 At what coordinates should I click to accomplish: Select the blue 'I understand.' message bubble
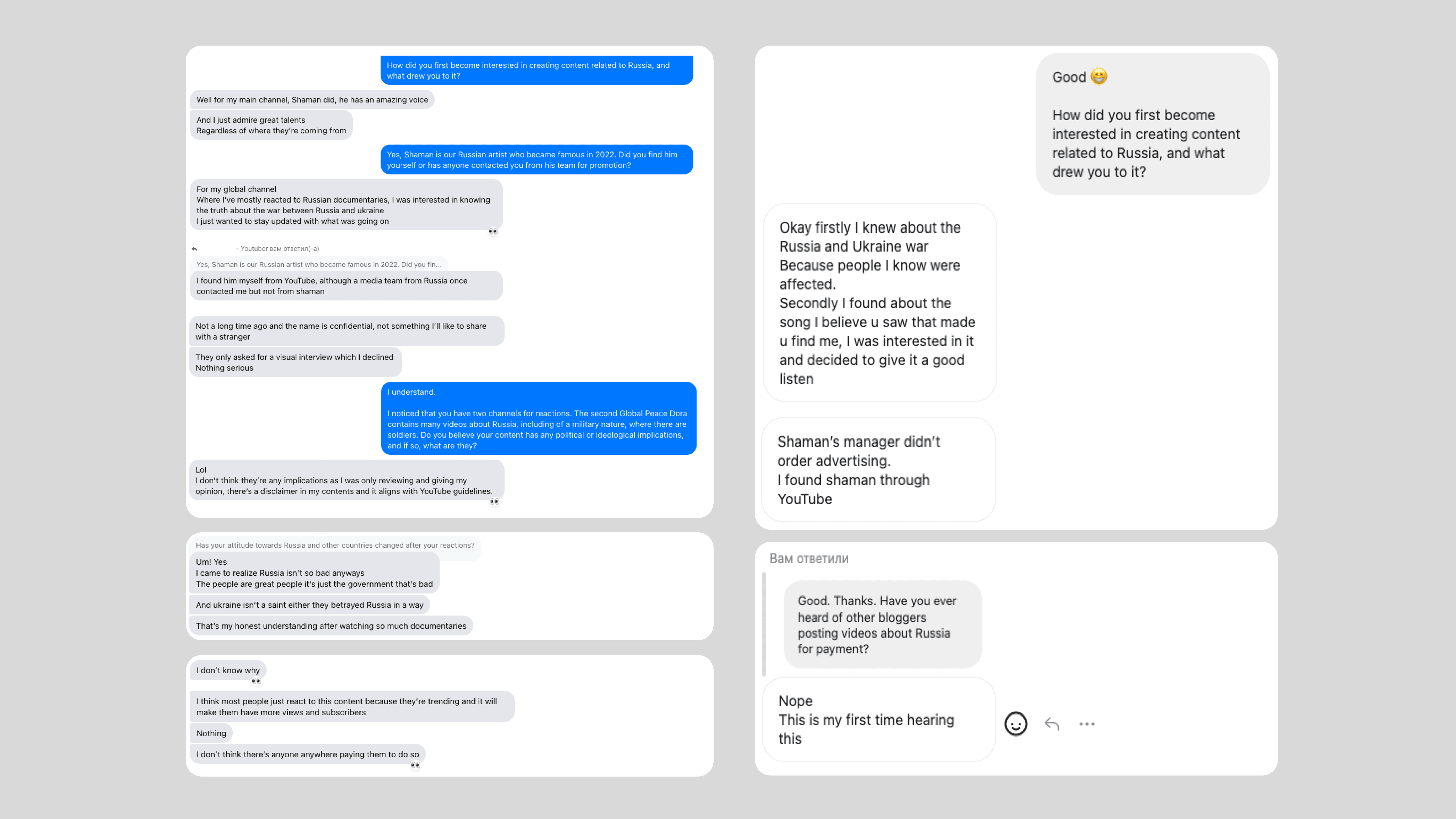538,418
